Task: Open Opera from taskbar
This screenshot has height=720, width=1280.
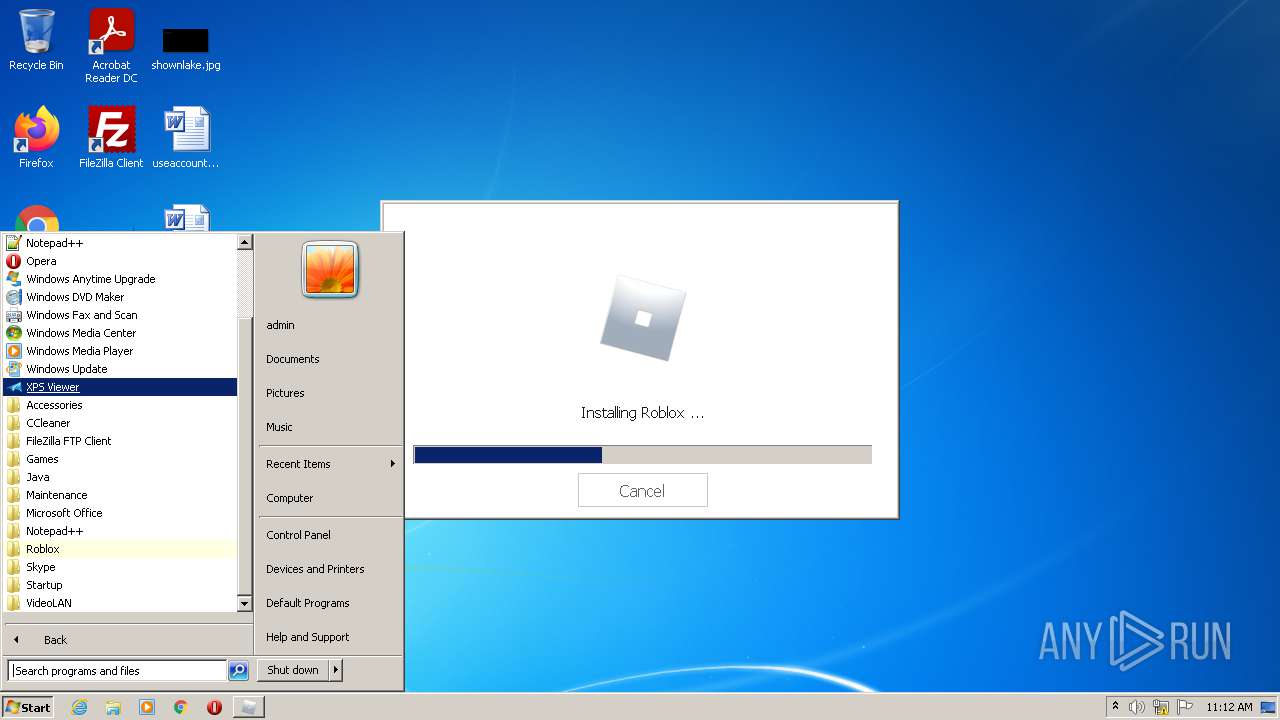Action: click(x=214, y=707)
